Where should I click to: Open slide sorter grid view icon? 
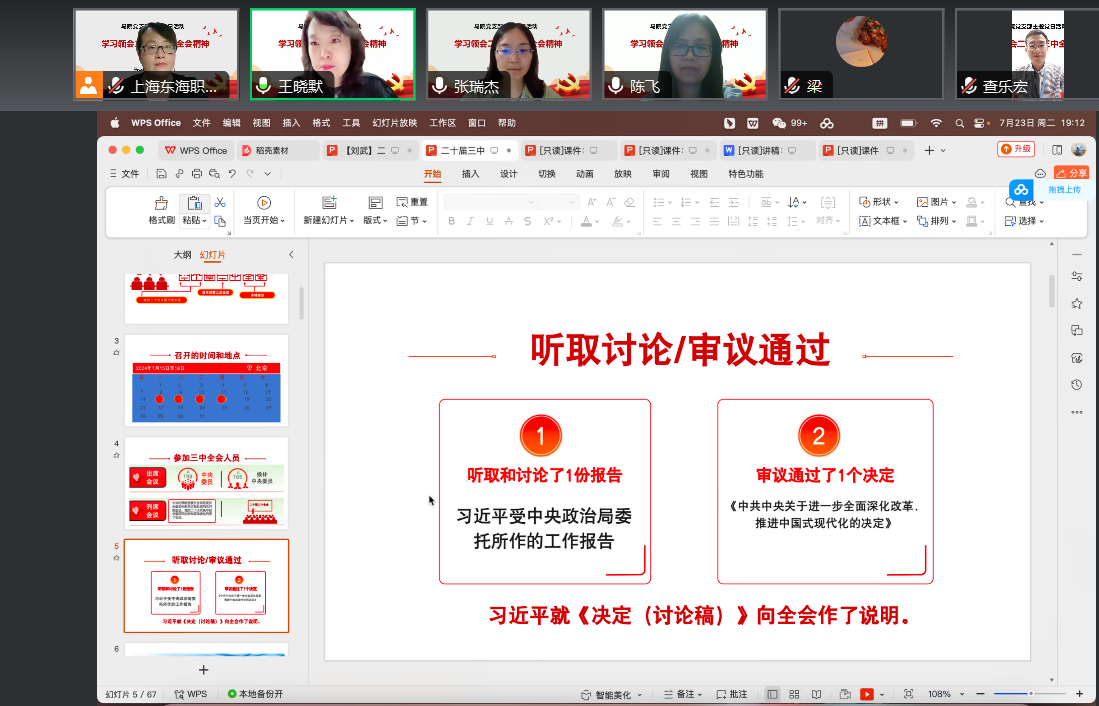pos(794,694)
